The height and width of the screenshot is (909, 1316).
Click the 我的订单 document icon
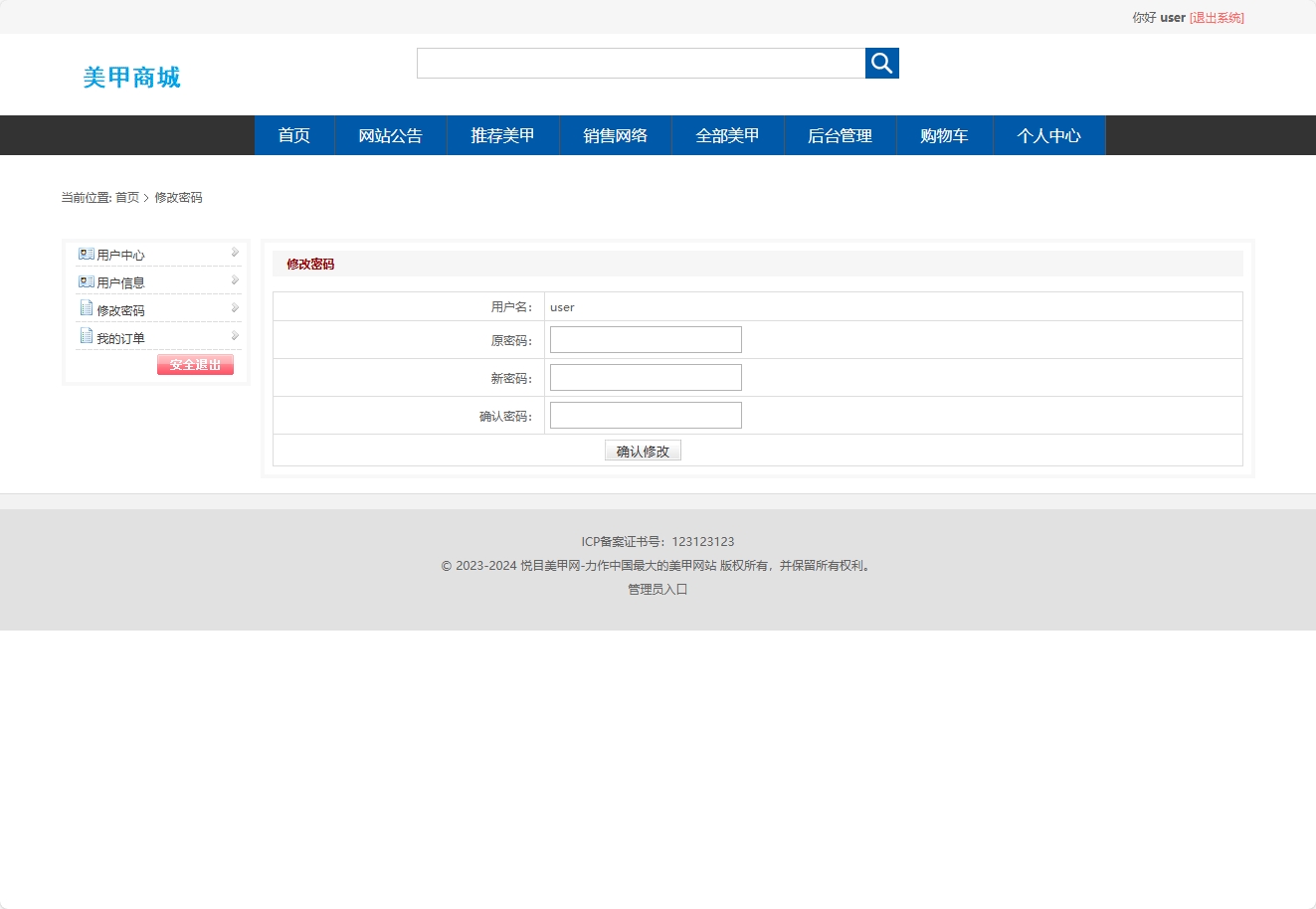click(x=85, y=335)
